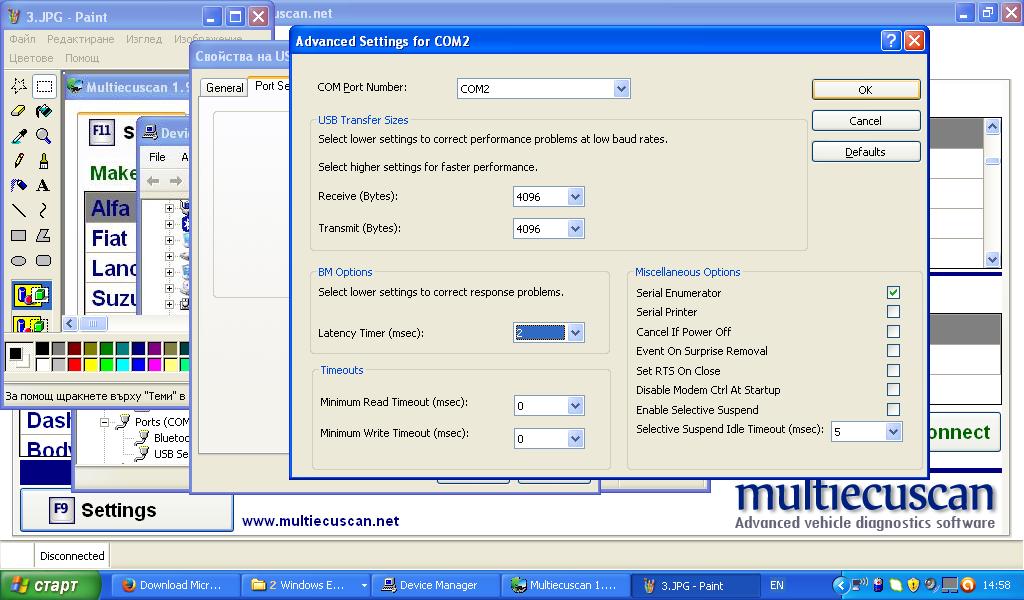Open Paint's Файл menu

pos(22,39)
